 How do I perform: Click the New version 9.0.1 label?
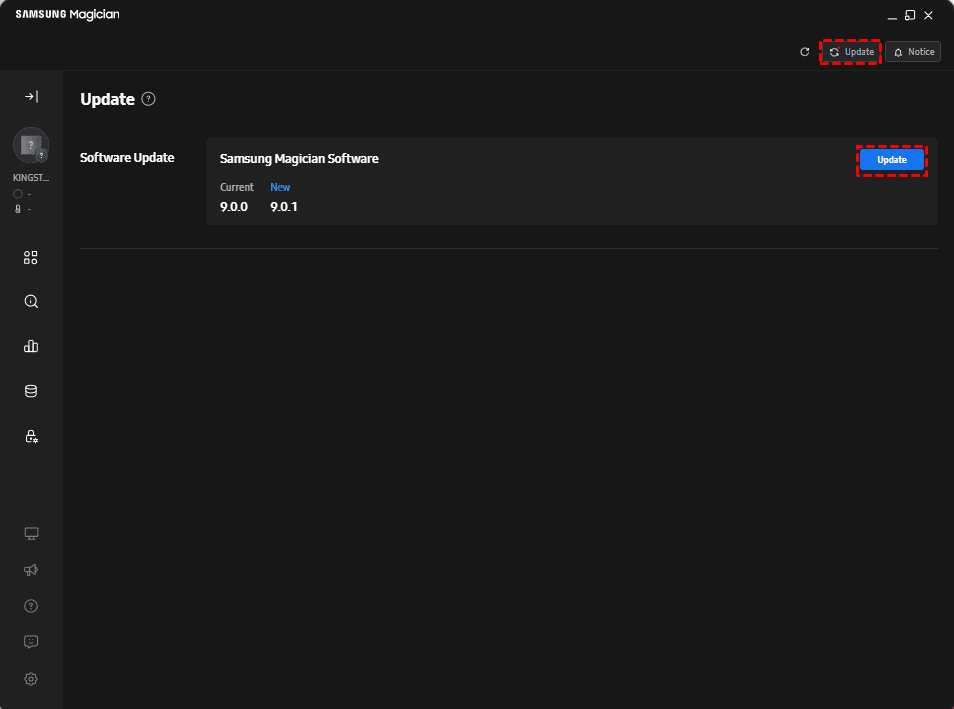click(284, 207)
